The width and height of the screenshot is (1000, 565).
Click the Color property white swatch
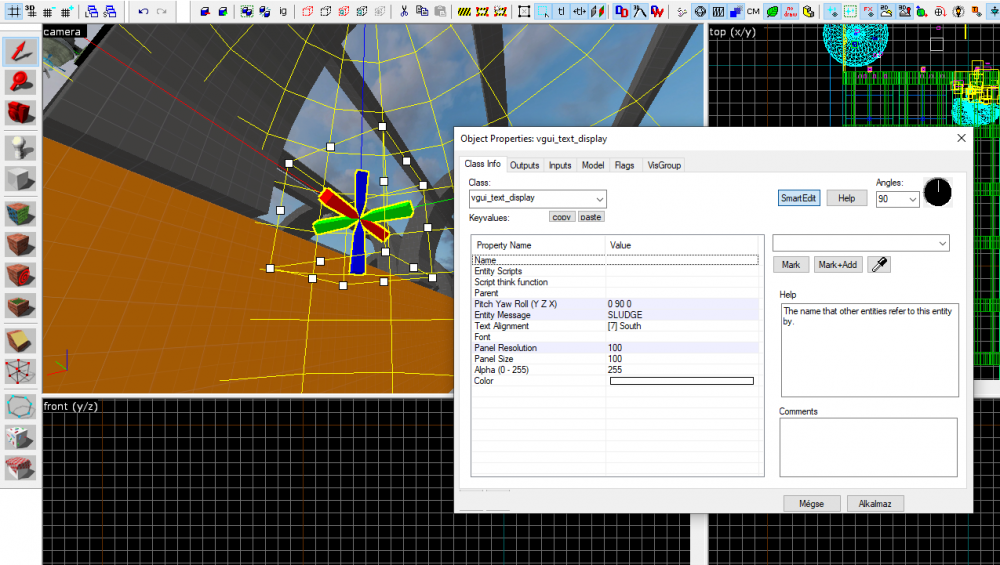[681, 381]
